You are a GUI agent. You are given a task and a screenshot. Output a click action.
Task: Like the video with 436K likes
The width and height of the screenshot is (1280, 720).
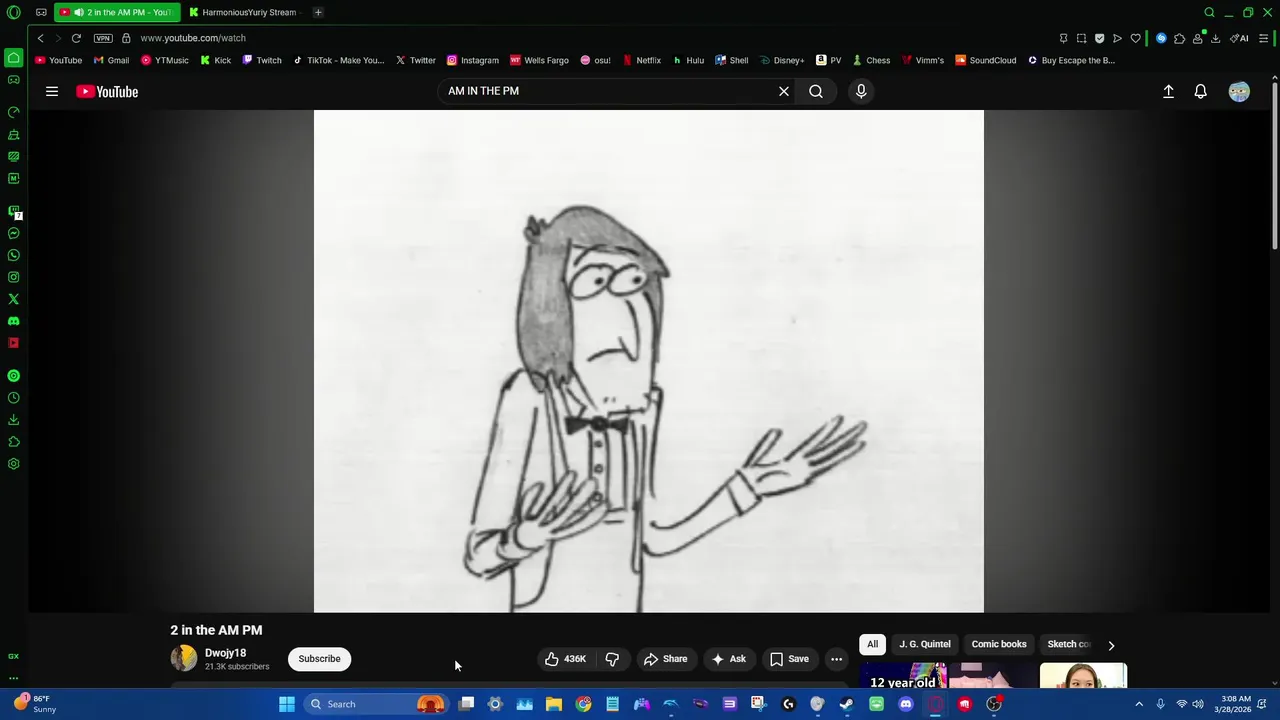tap(565, 659)
